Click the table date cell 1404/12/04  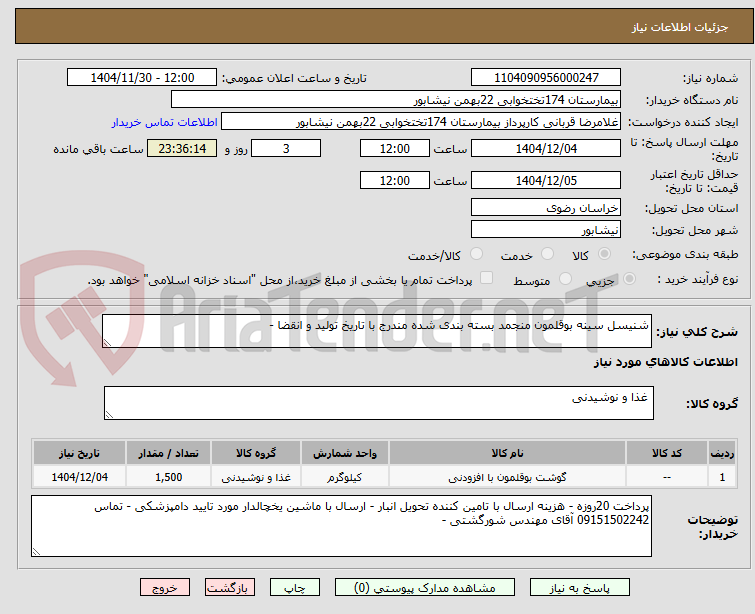79,477
